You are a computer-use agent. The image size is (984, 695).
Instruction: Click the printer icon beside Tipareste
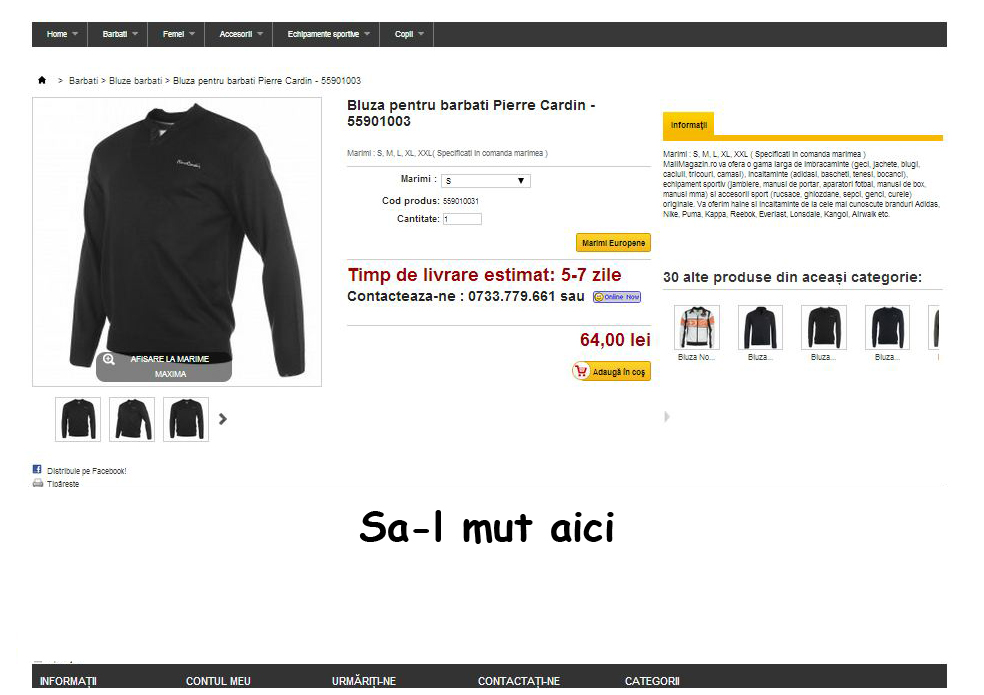[x=38, y=483]
